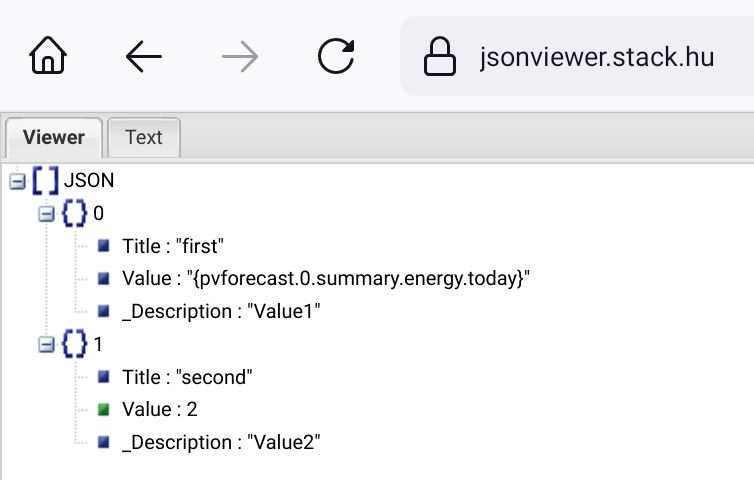This screenshot has height=480, width=754.
Task: Click the forward arrow button
Action: point(240,57)
